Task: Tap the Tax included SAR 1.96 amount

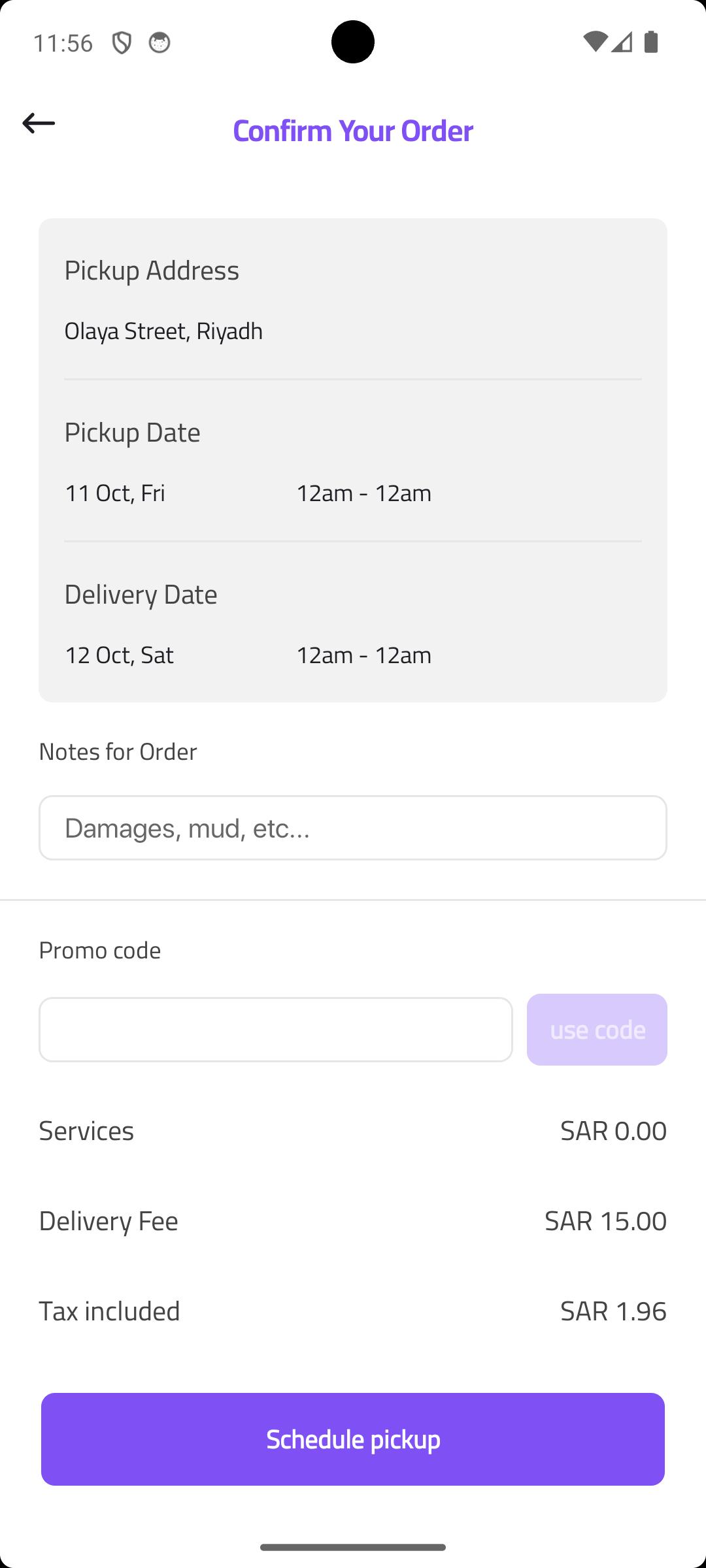Action: 613,1311
